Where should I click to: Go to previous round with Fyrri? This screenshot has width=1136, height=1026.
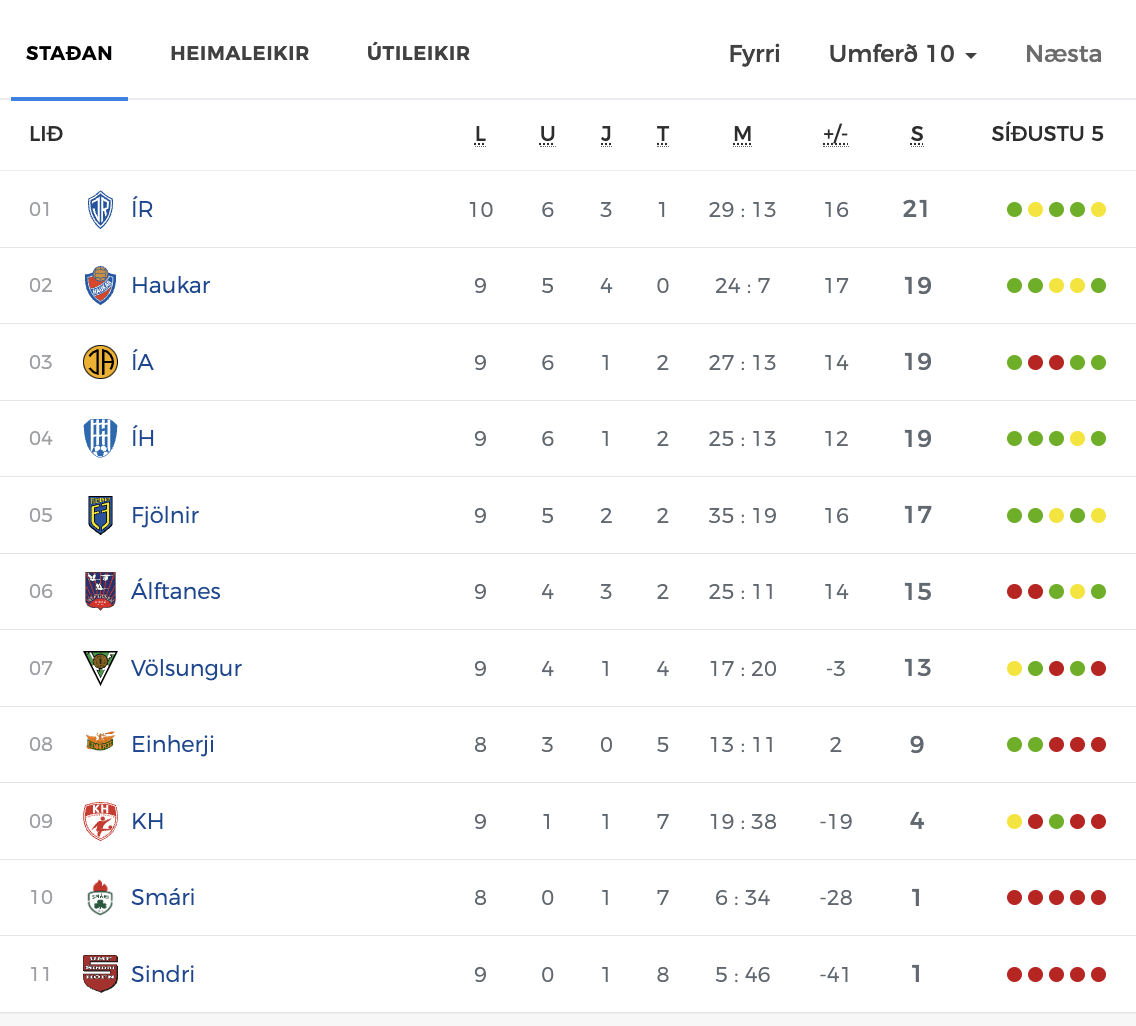coord(754,54)
